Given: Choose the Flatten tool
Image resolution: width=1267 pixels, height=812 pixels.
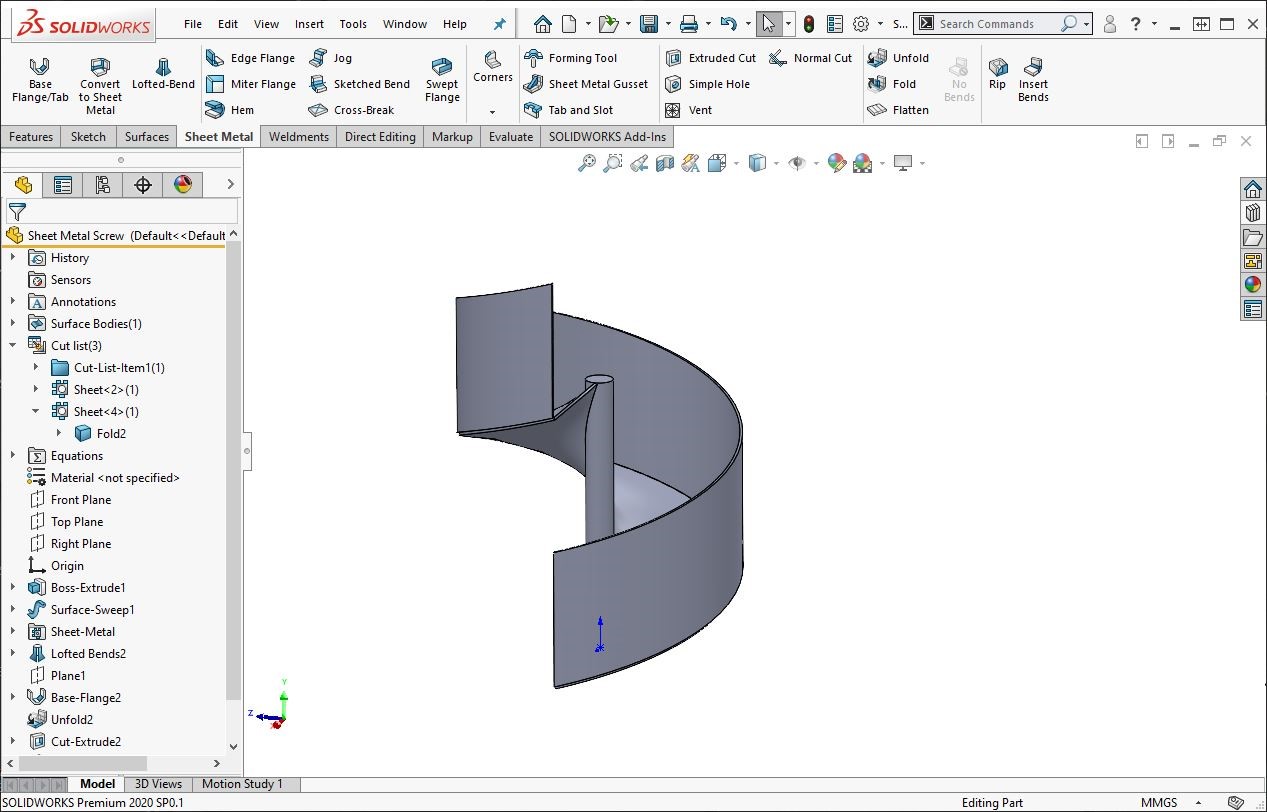Looking at the screenshot, I should point(899,110).
